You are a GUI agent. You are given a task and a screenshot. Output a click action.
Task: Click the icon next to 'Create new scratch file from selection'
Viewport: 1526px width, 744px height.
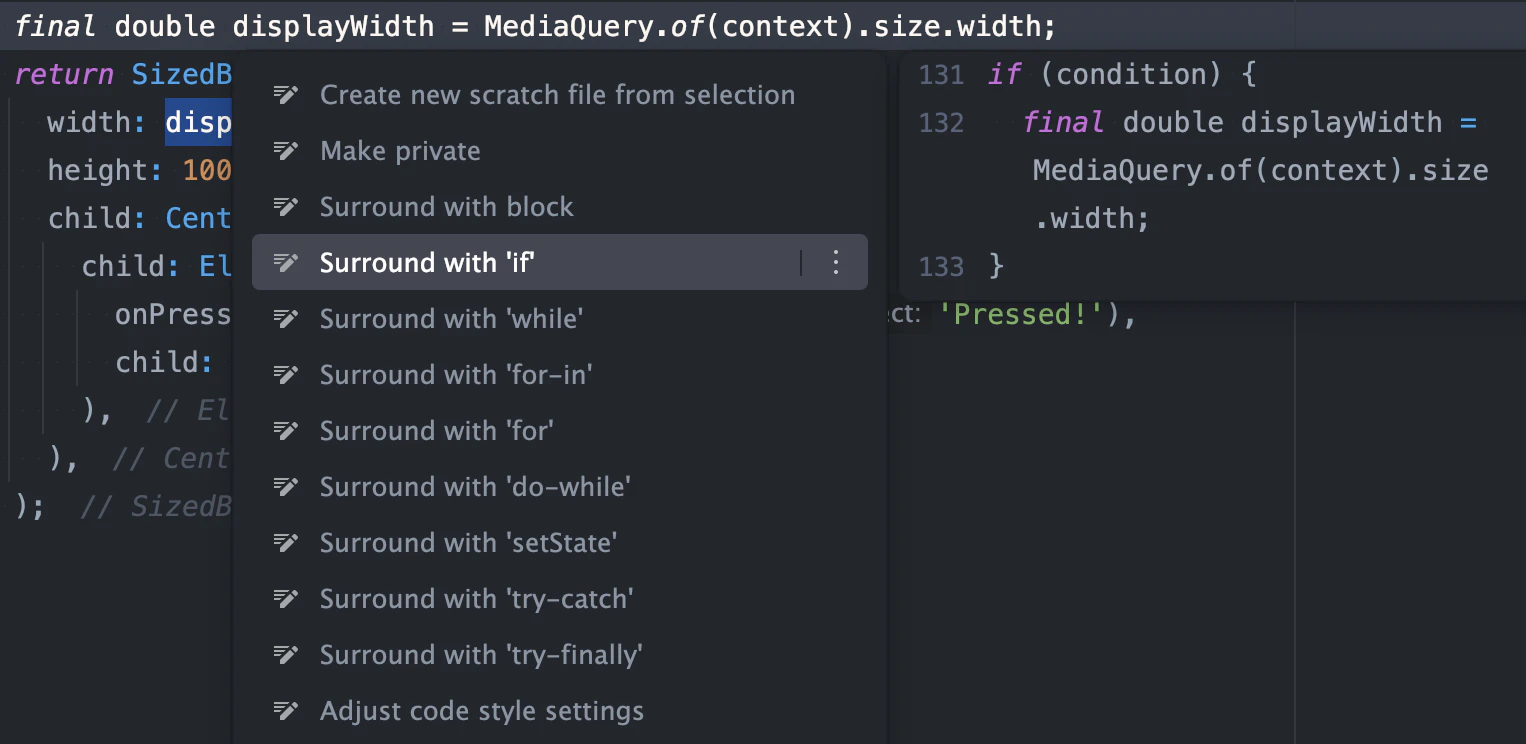click(x=285, y=94)
